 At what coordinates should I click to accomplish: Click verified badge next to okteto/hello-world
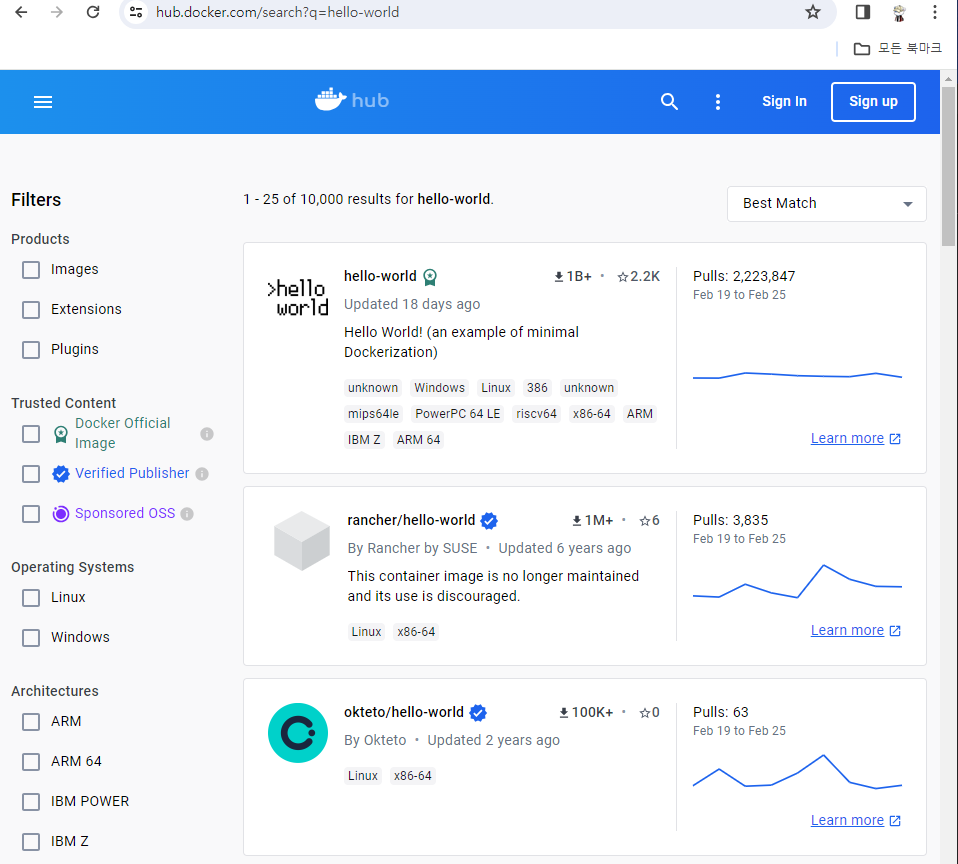click(x=478, y=712)
